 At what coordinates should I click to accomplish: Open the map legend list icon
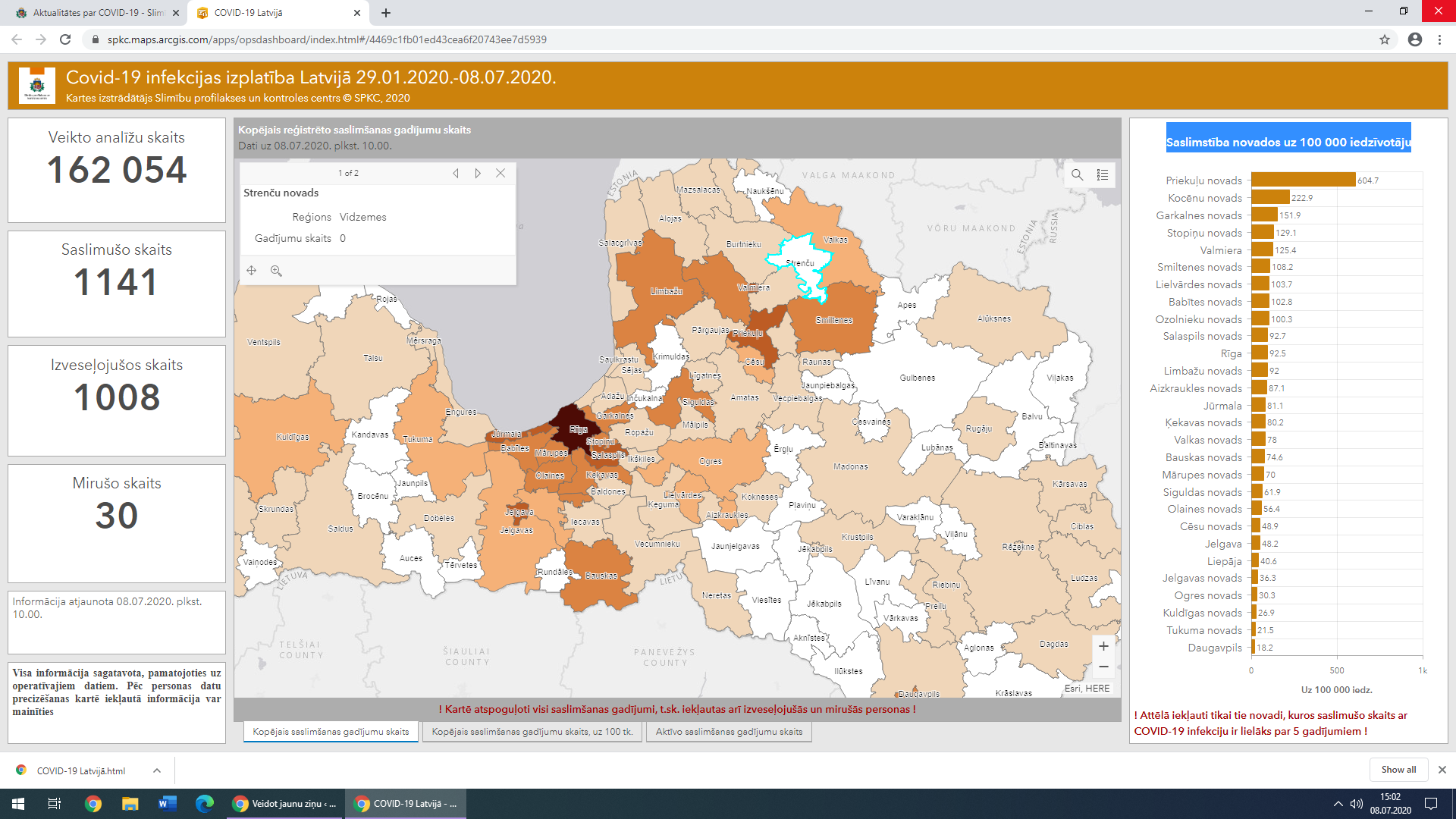(x=1103, y=175)
